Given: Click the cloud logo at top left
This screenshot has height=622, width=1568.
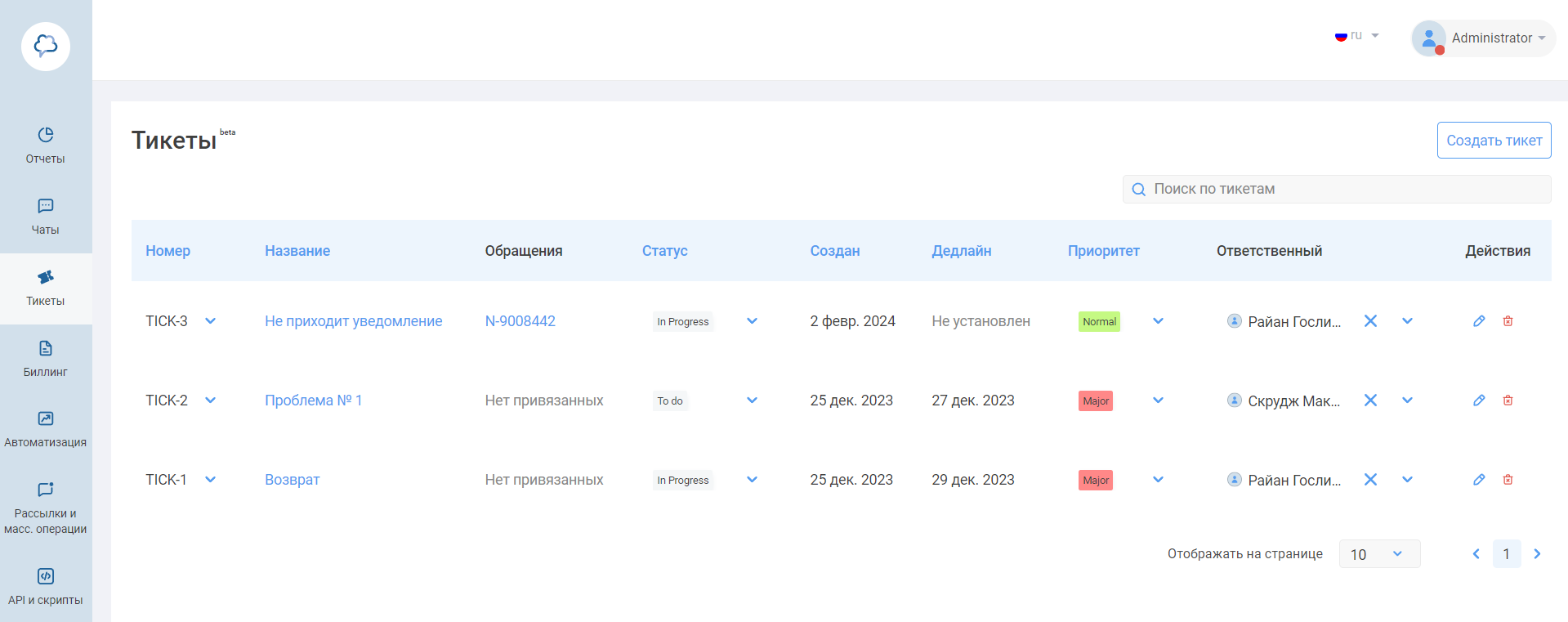Looking at the screenshot, I should click(x=46, y=47).
